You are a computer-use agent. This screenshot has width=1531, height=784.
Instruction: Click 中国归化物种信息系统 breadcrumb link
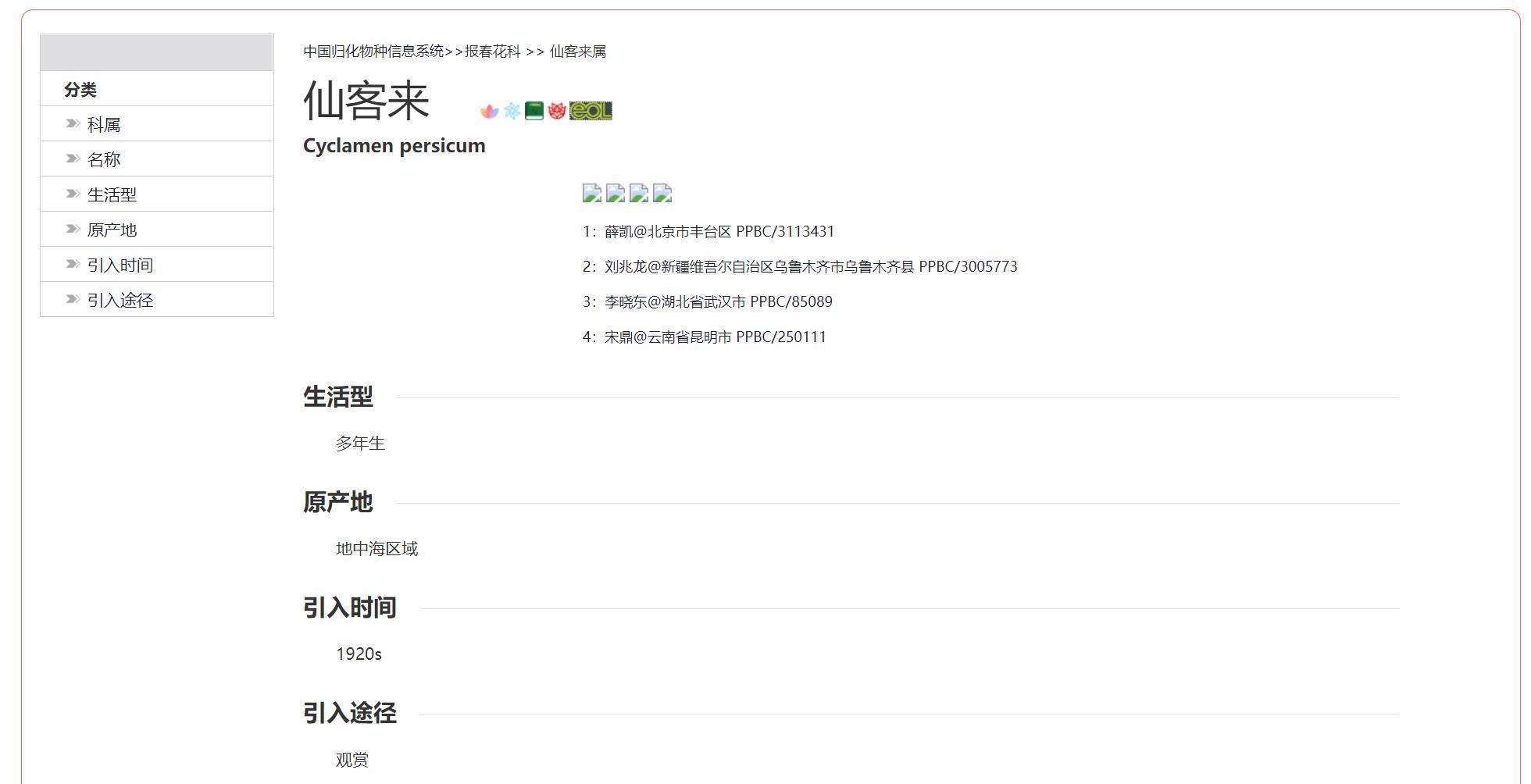coord(373,52)
